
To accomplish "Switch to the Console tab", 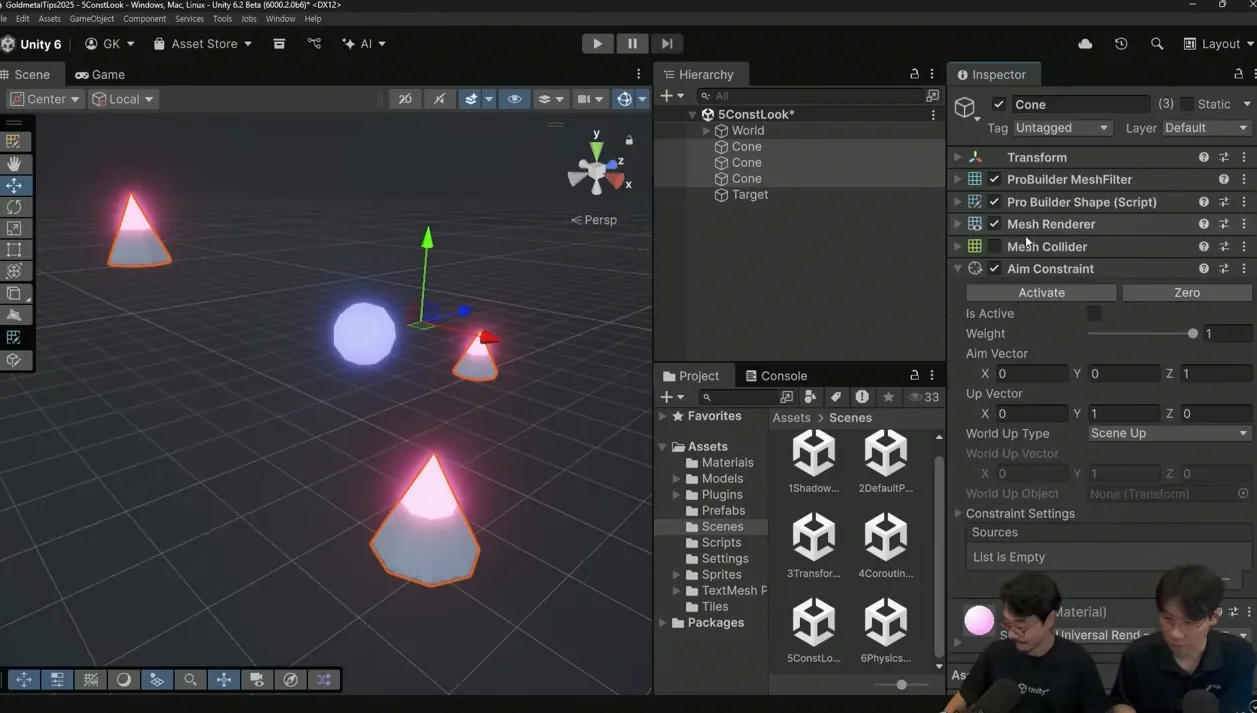I will [776, 376].
